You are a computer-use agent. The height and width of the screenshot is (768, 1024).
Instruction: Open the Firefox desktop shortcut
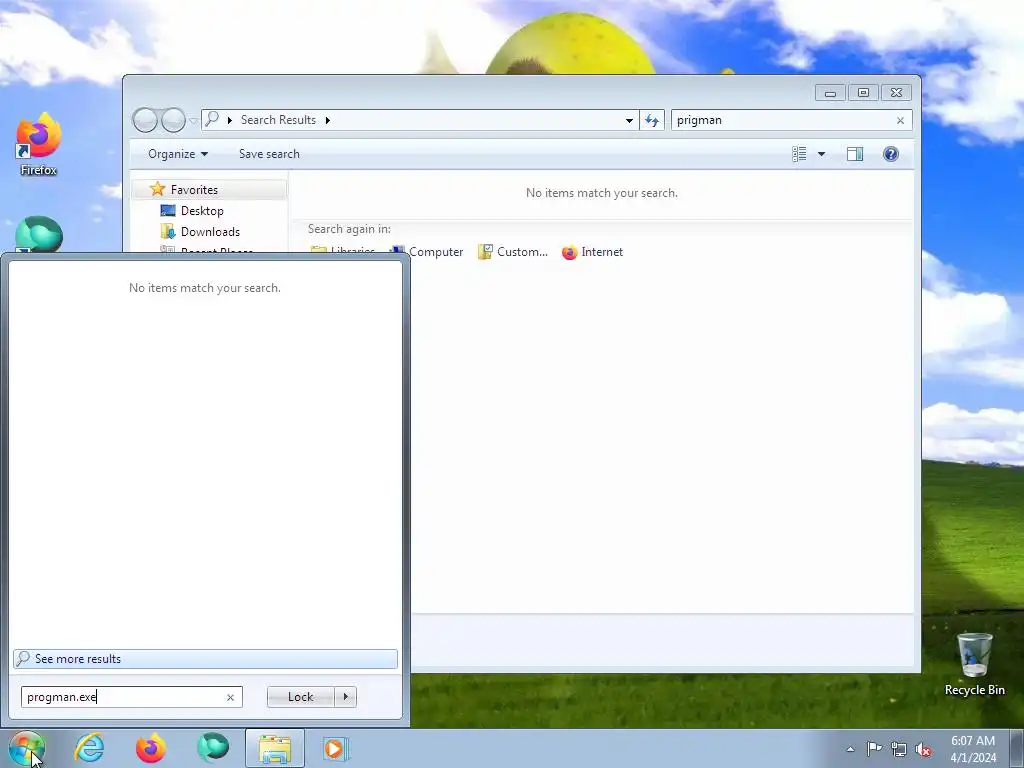(39, 144)
